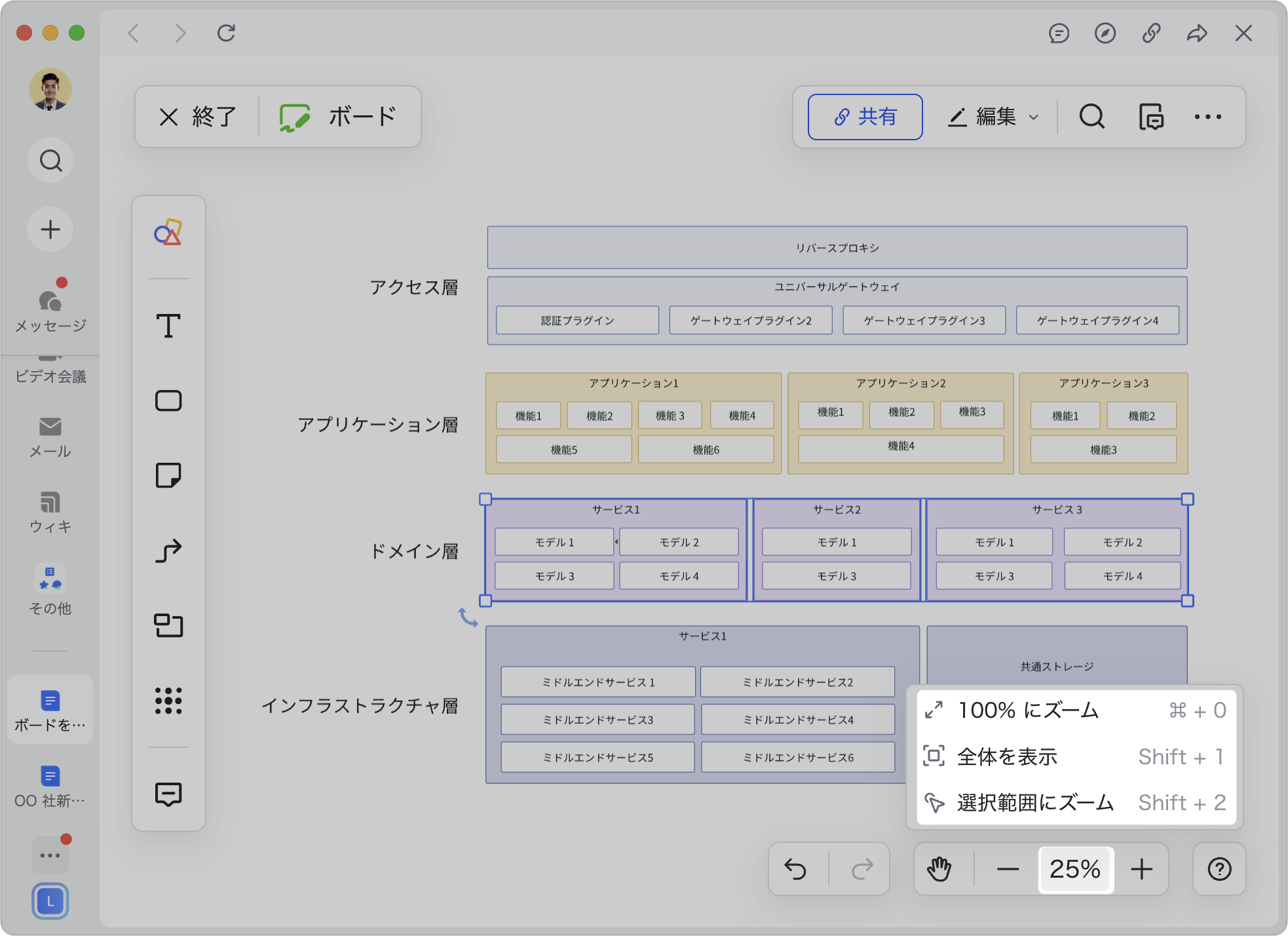The height and width of the screenshot is (936, 1288).
Task: Pick the sticky note tool
Action: click(x=168, y=475)
